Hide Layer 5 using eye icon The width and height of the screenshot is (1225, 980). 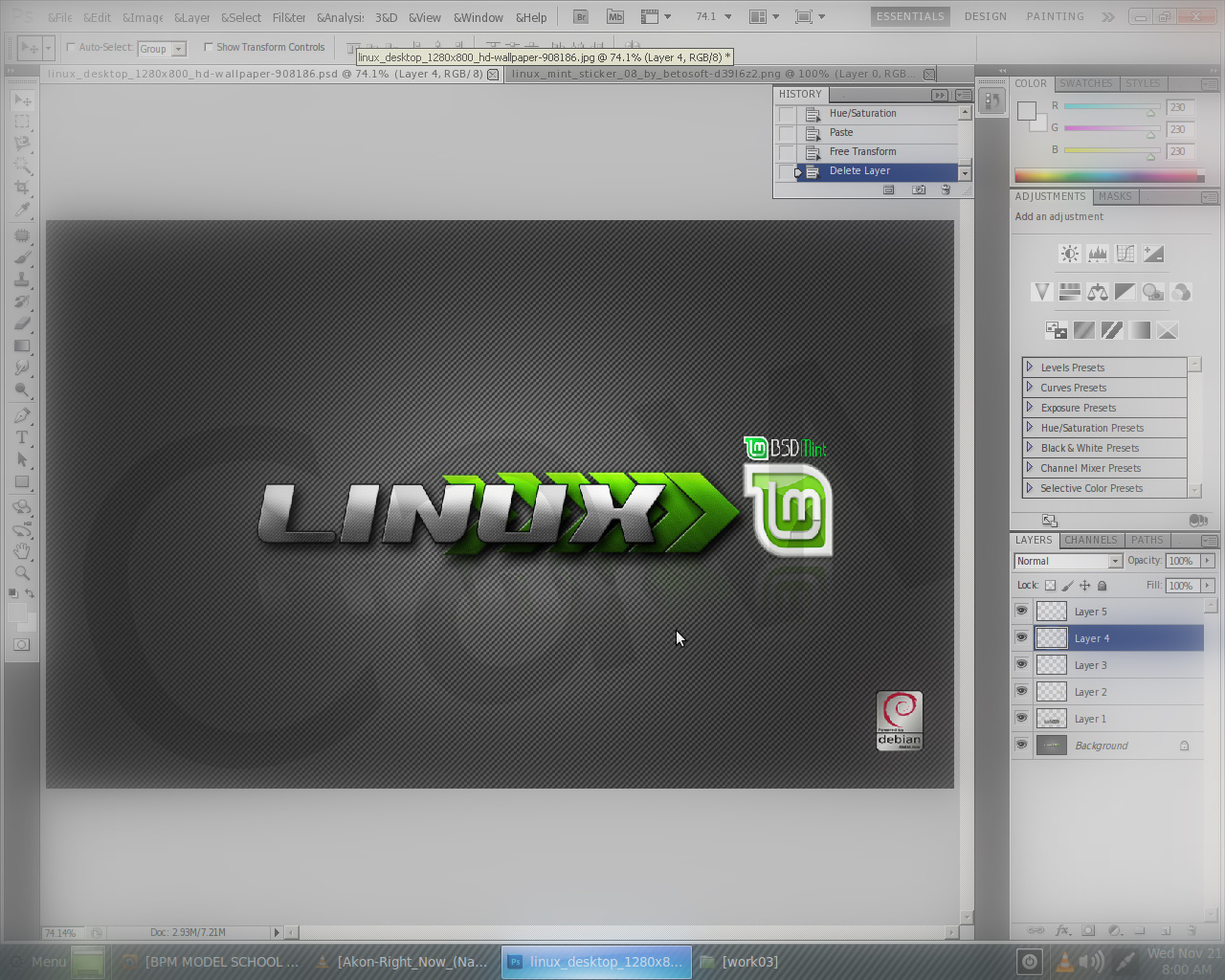click(1022, 611)
